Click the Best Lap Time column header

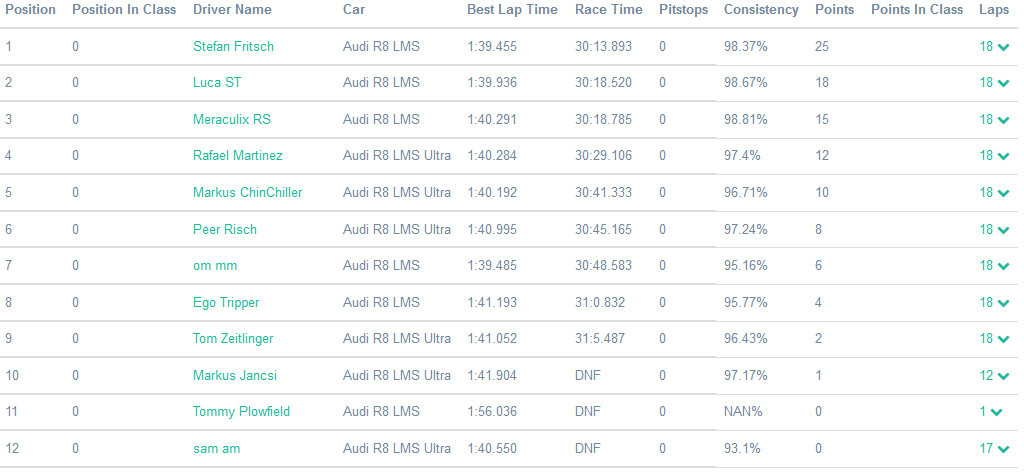(512, 10)
